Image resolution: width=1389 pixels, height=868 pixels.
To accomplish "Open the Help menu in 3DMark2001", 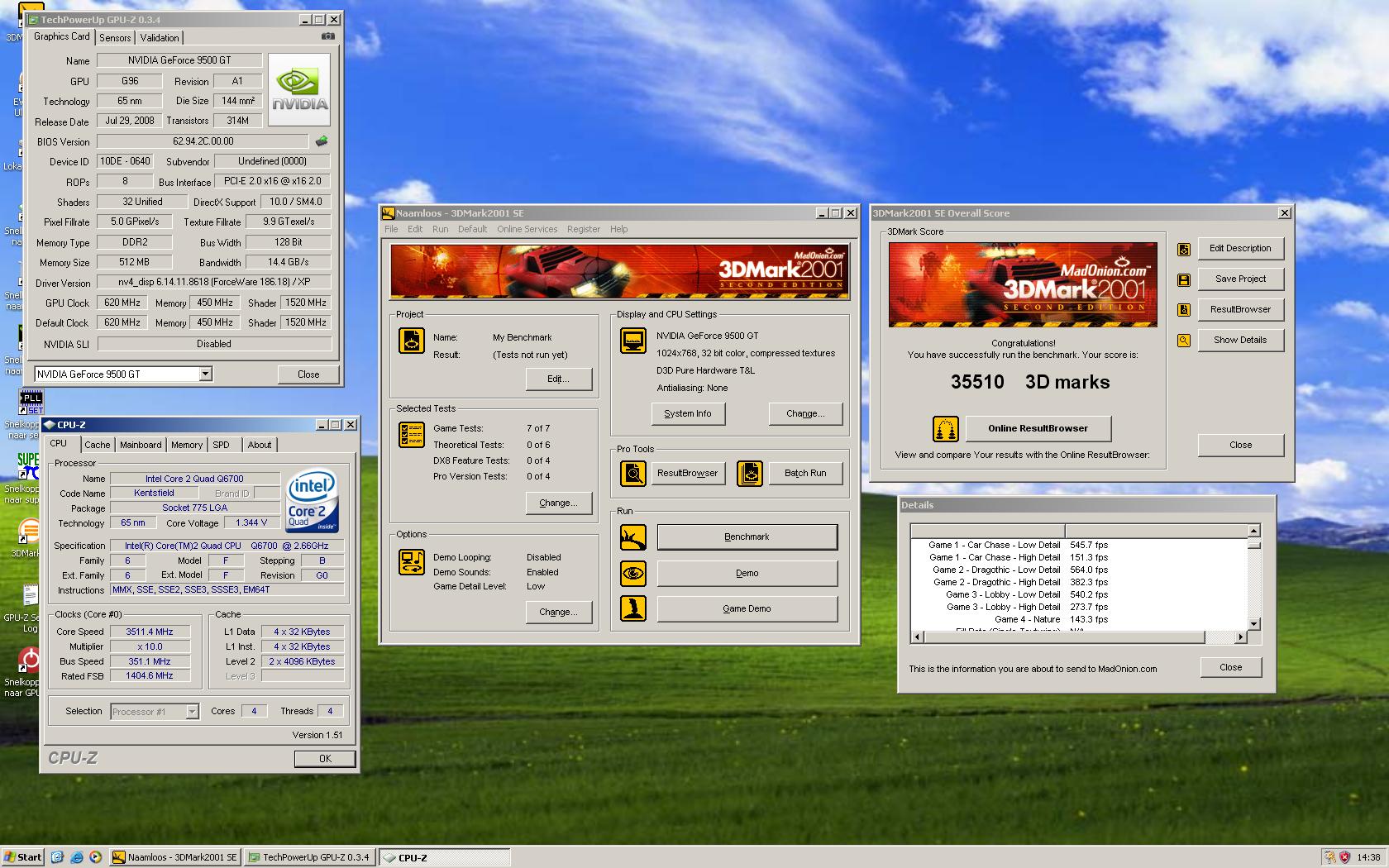I will [618, 230].
